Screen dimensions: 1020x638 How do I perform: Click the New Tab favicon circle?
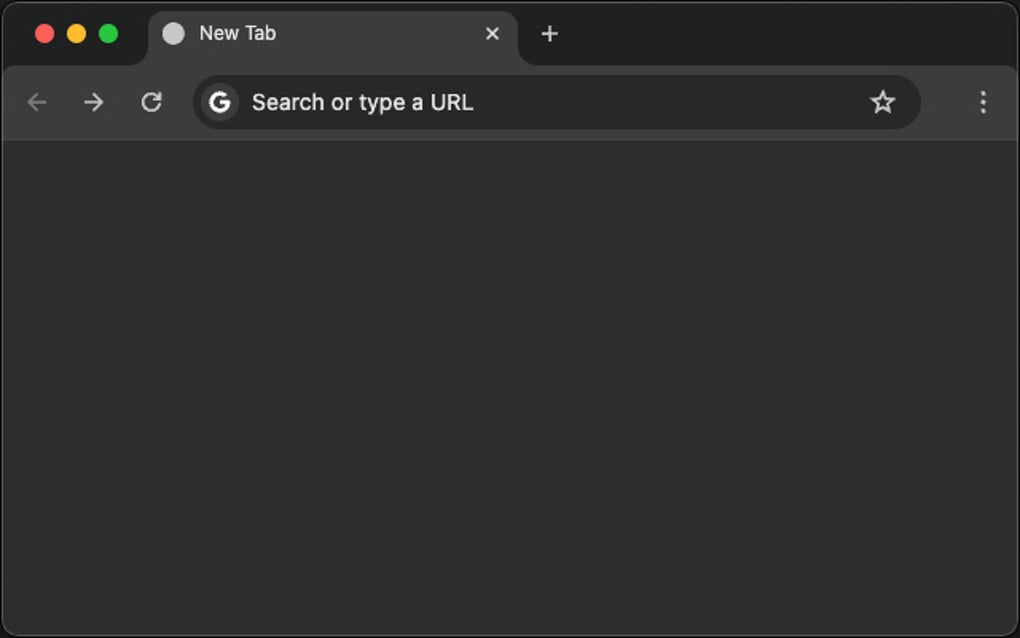click(173, 33)
